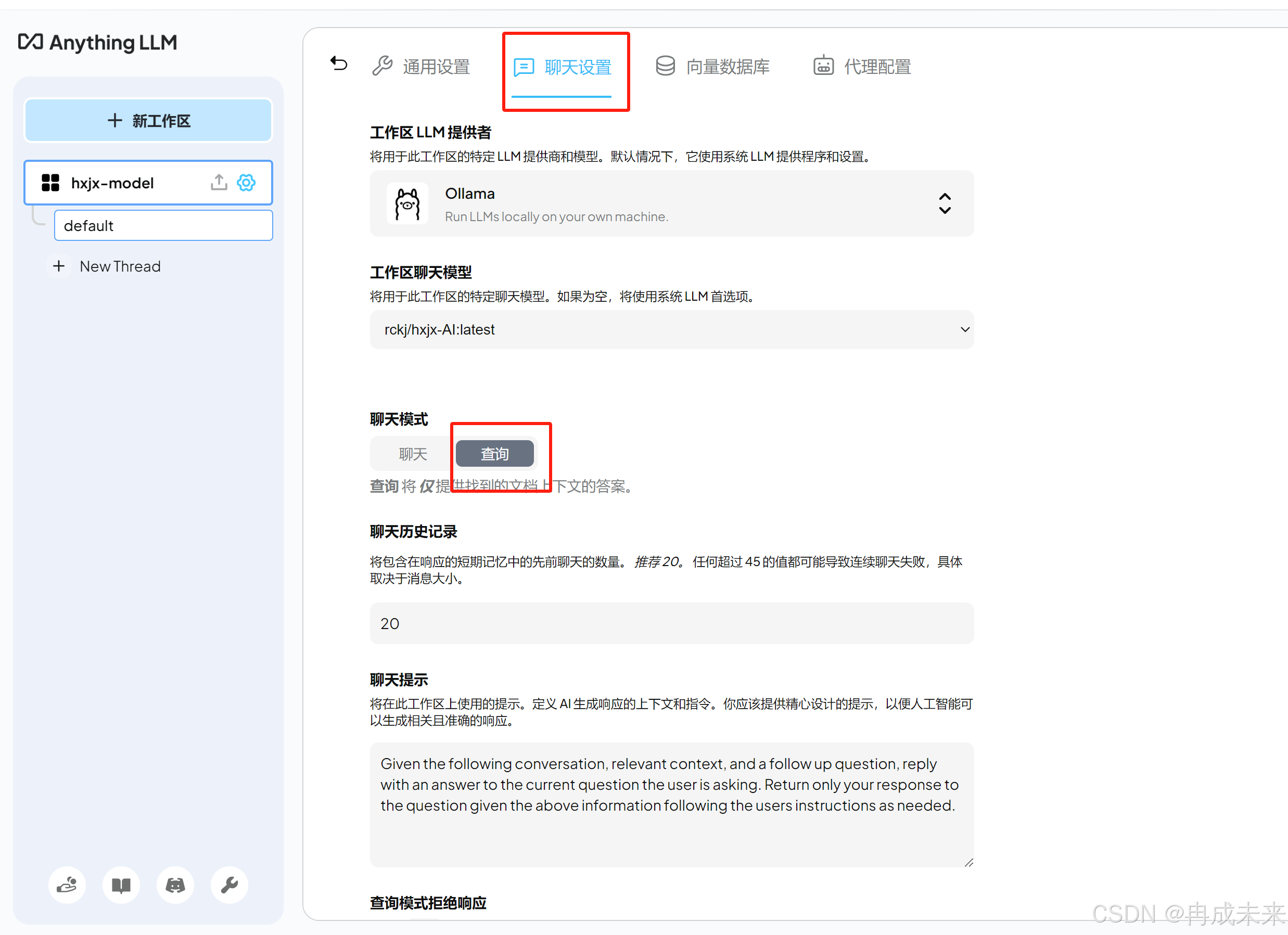
Task: Click the back arrow icon
Action: 339,63
